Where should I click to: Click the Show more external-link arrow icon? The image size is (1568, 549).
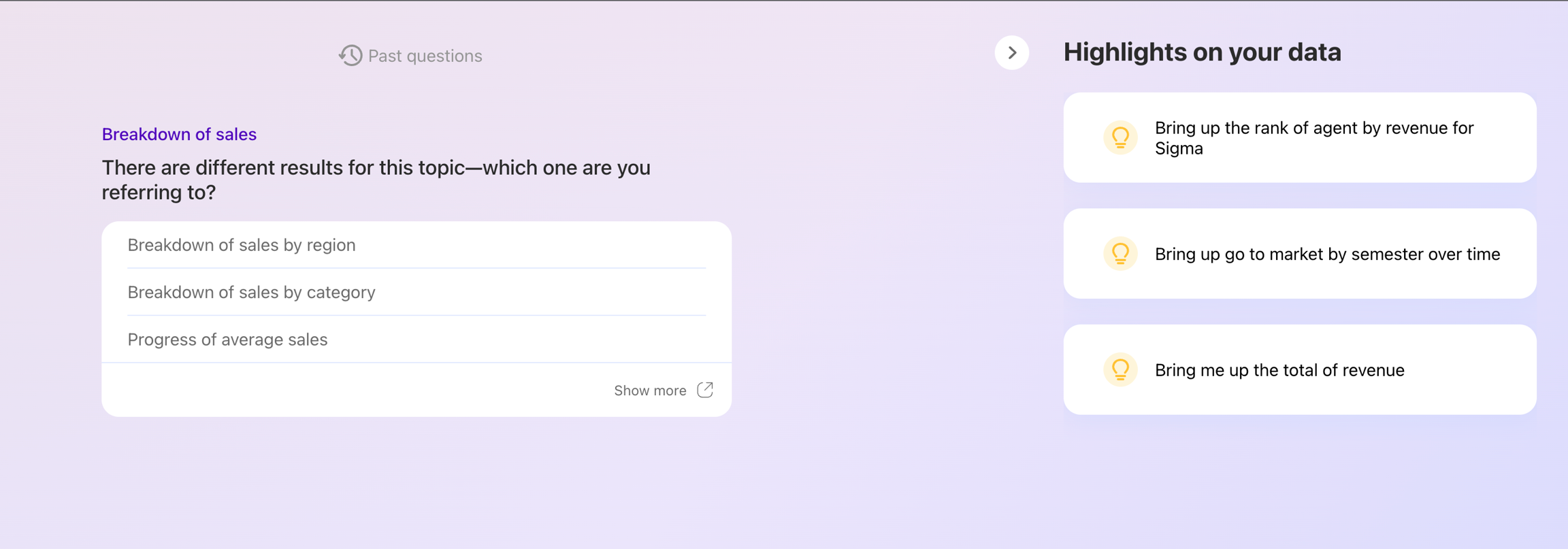point(705,390)
